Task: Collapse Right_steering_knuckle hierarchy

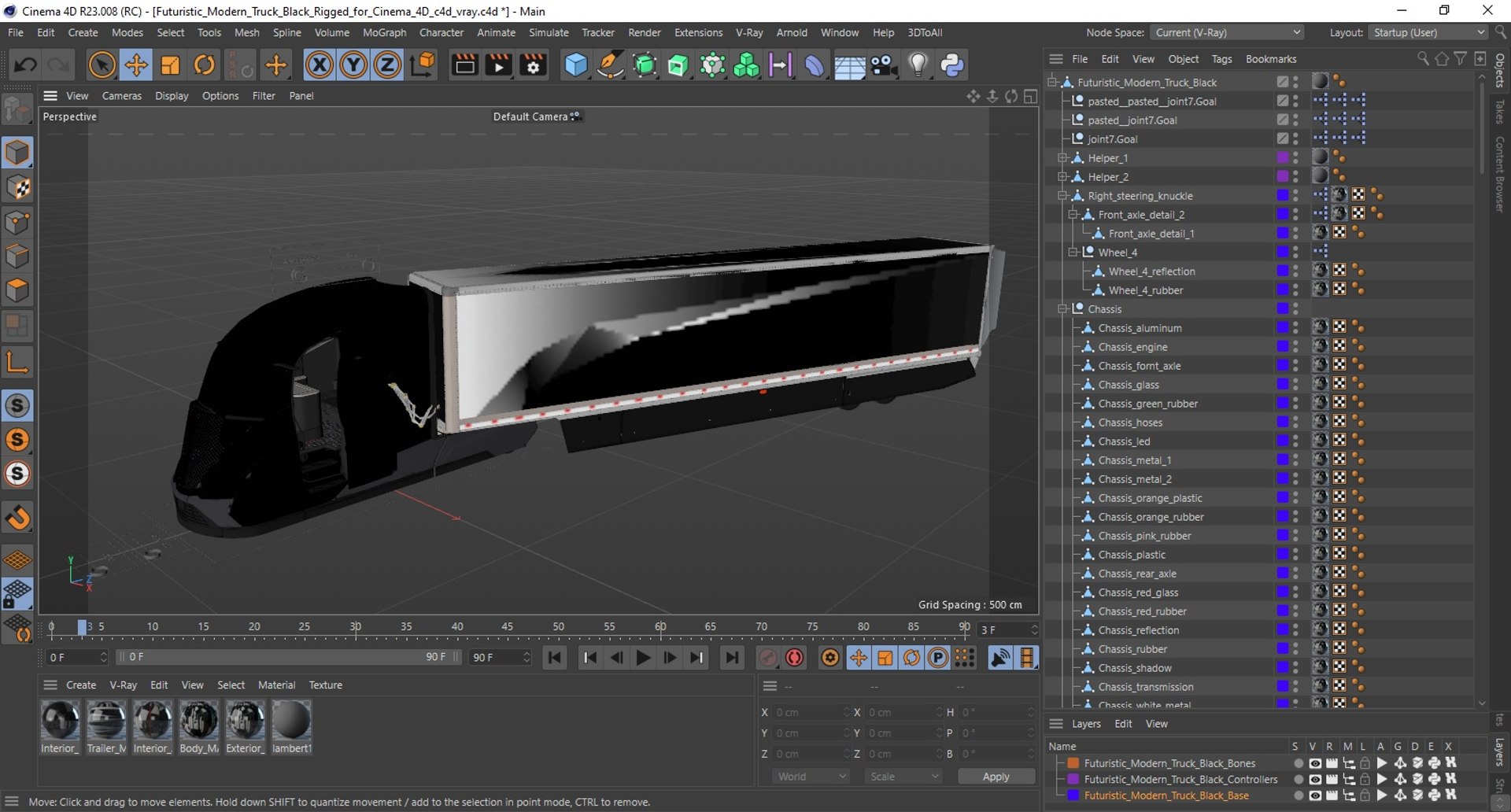Action: (1062, 196)
